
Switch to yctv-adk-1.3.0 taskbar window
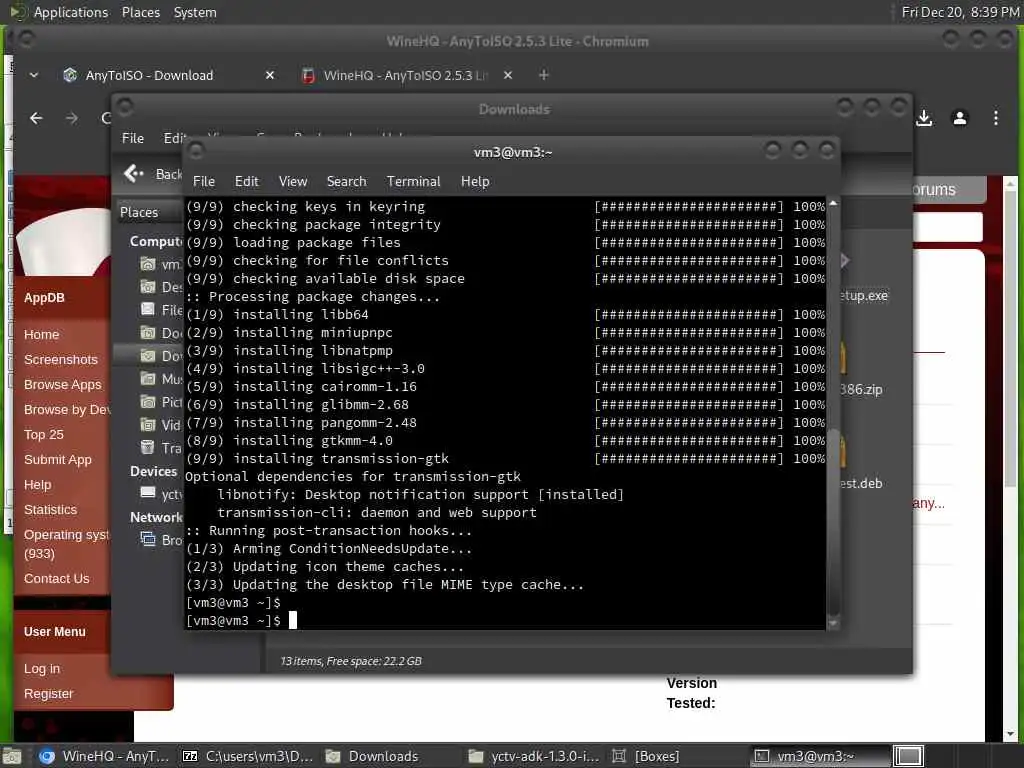pyautogui.click(x=534, y=756)
